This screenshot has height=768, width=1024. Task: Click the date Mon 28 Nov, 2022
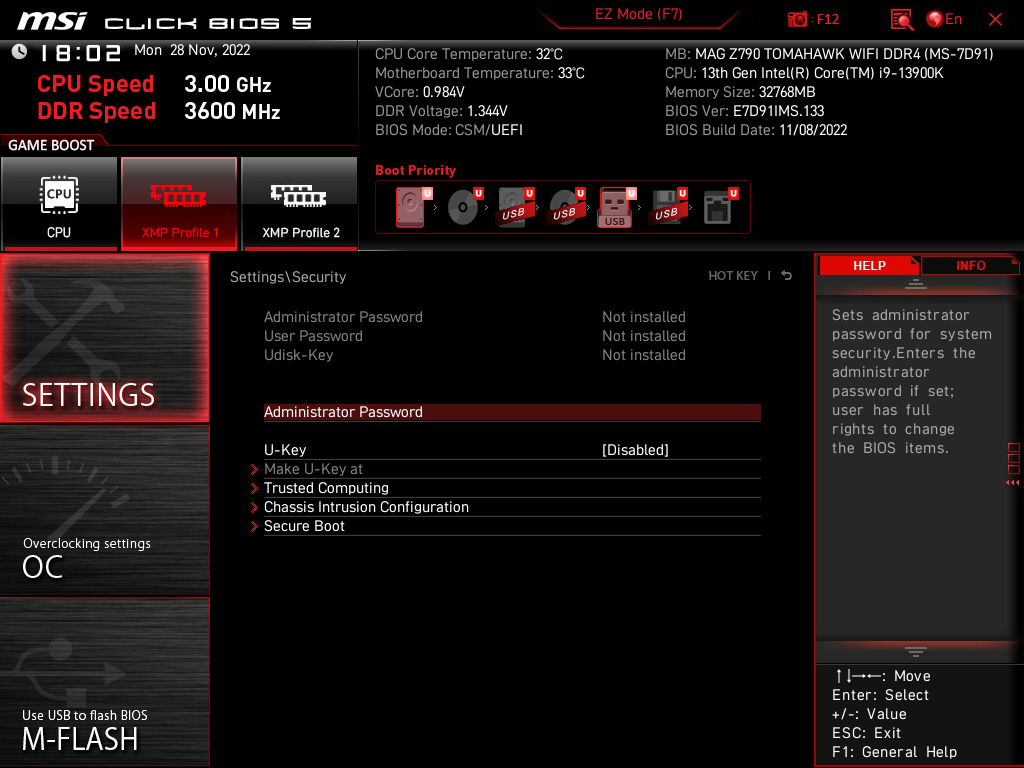(192, 50)
